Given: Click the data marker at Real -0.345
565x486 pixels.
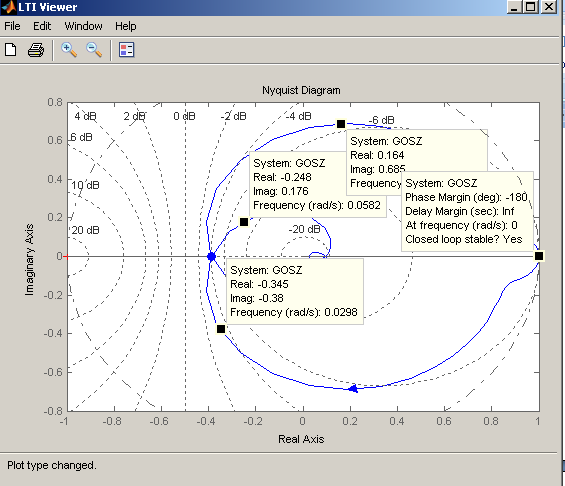Looking at the screenshot, I should (221, 329).
